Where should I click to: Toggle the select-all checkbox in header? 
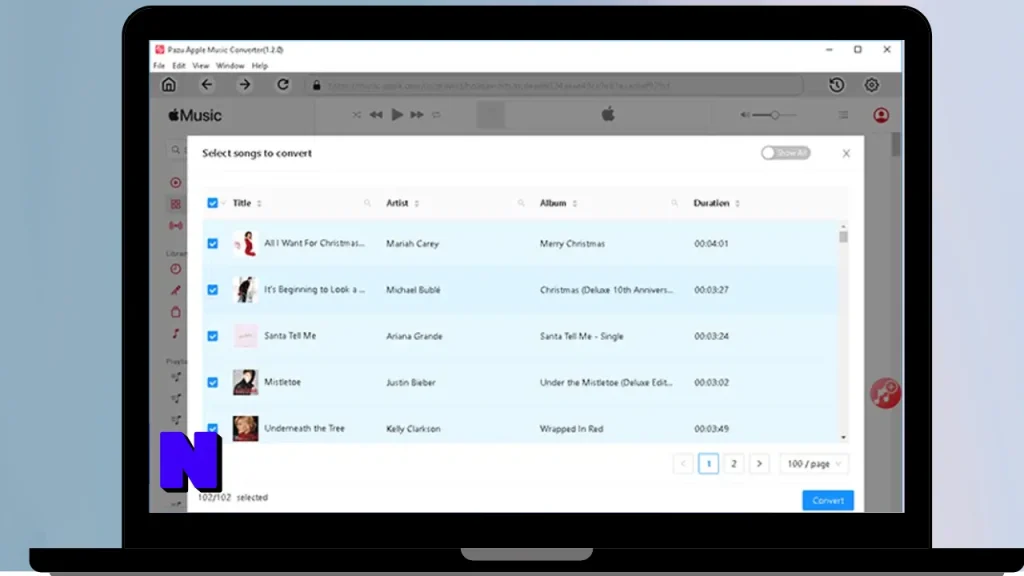pos(212,203)
